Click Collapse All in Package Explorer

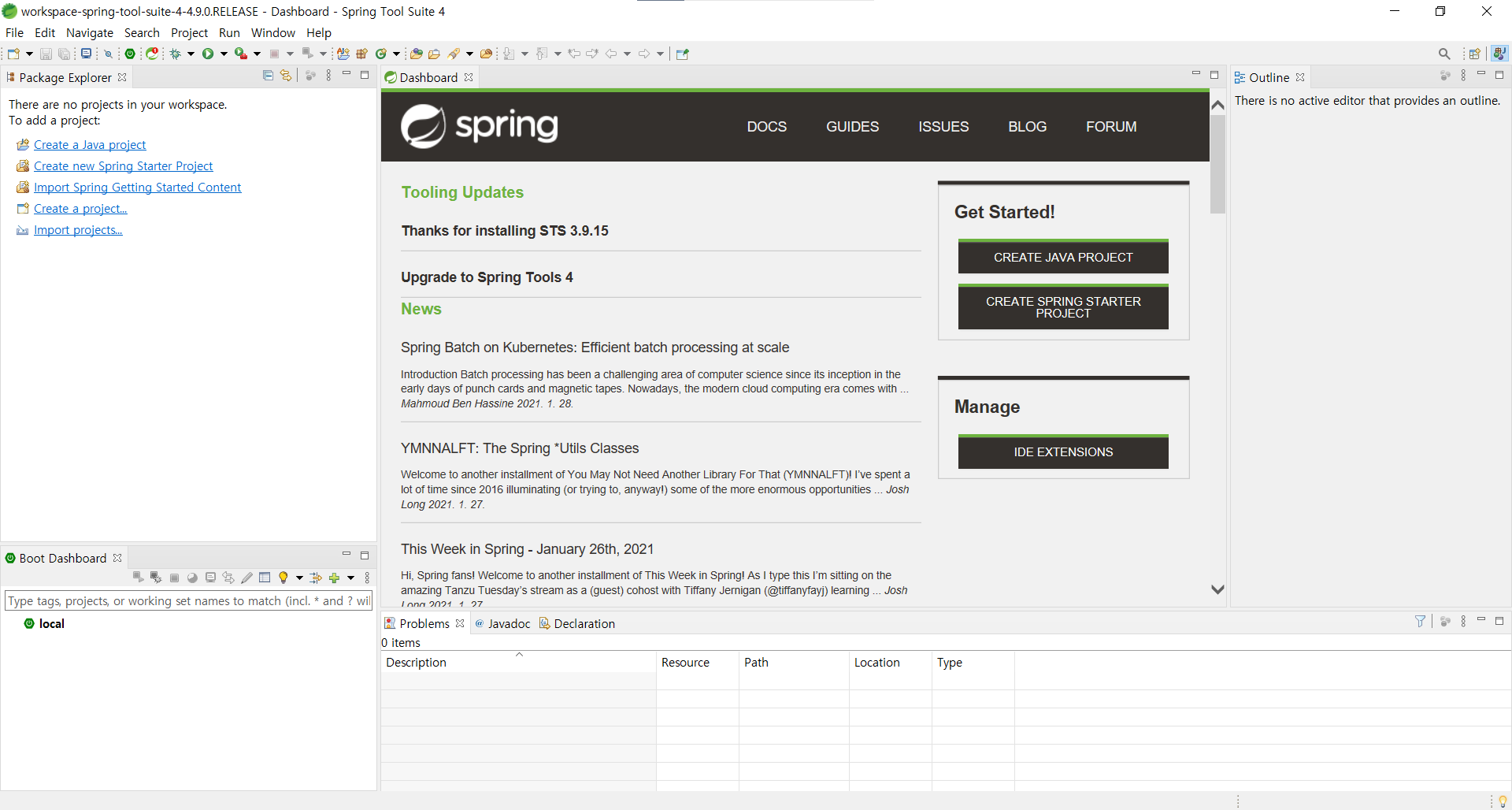pos(268,76)
